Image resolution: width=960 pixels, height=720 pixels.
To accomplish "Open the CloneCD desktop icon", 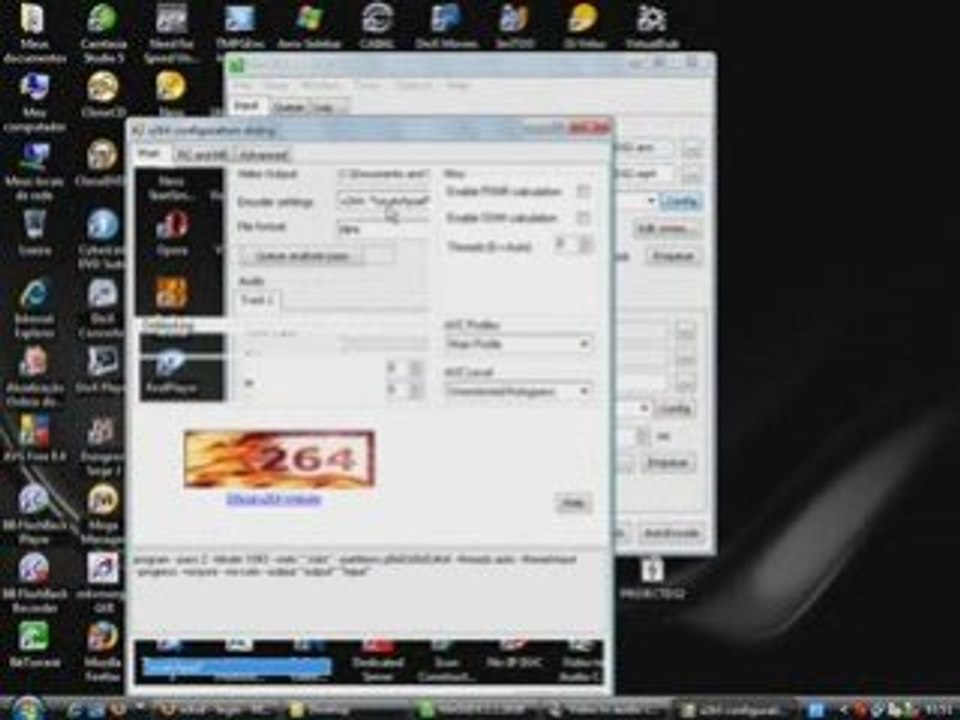I will [103, 95].
